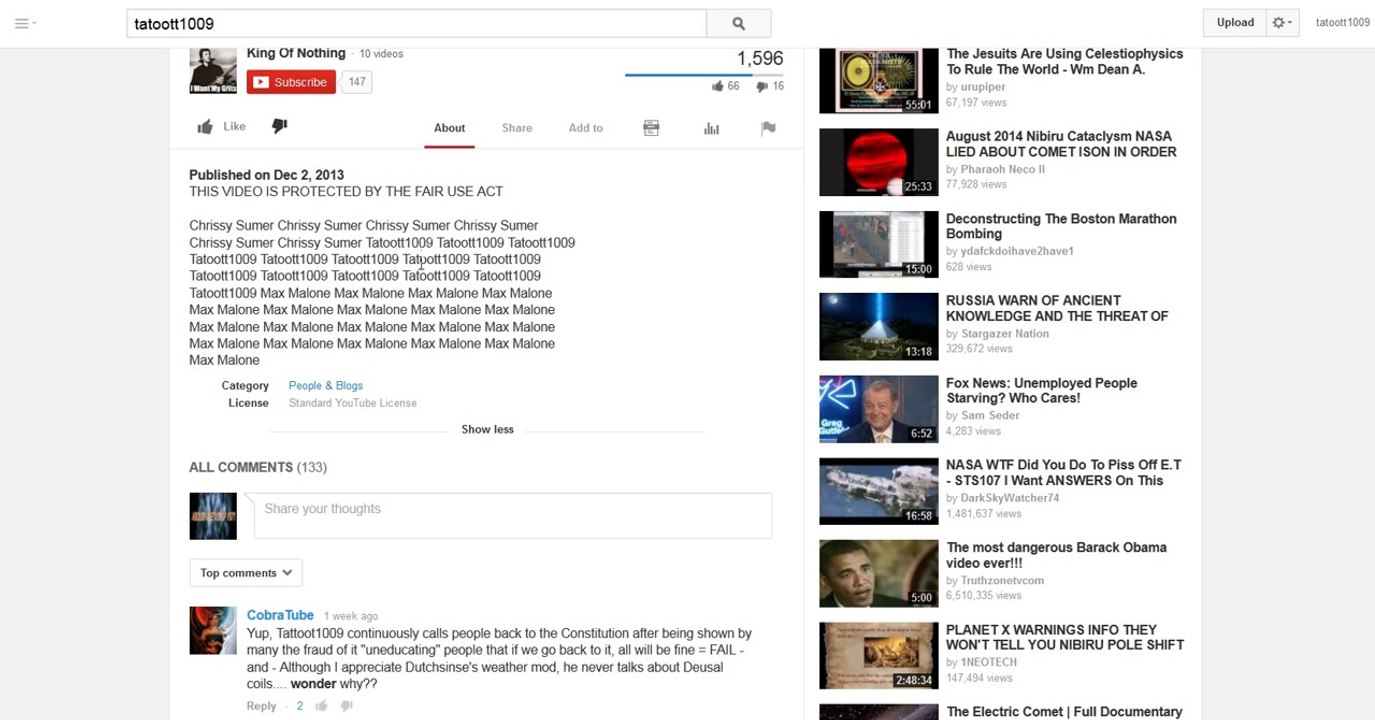Open 'Fox News: Unemployed People Starving' title
Screen dimensions: 1375x720
pyautogui.click(x=1042, y=390)
